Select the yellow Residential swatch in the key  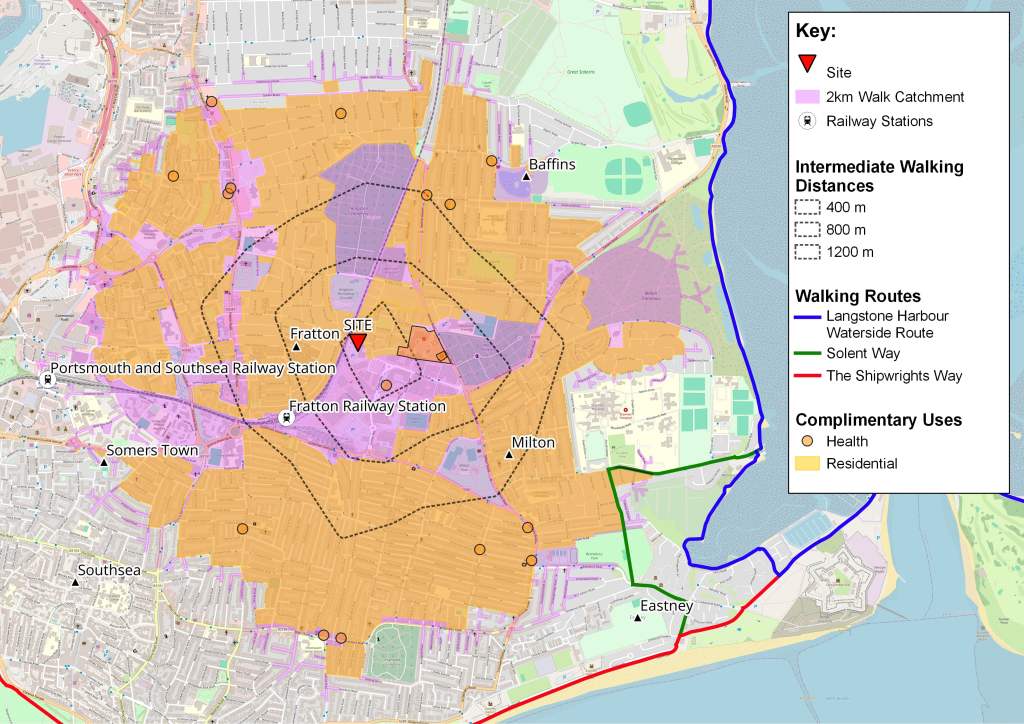click(x=807, y=463)
